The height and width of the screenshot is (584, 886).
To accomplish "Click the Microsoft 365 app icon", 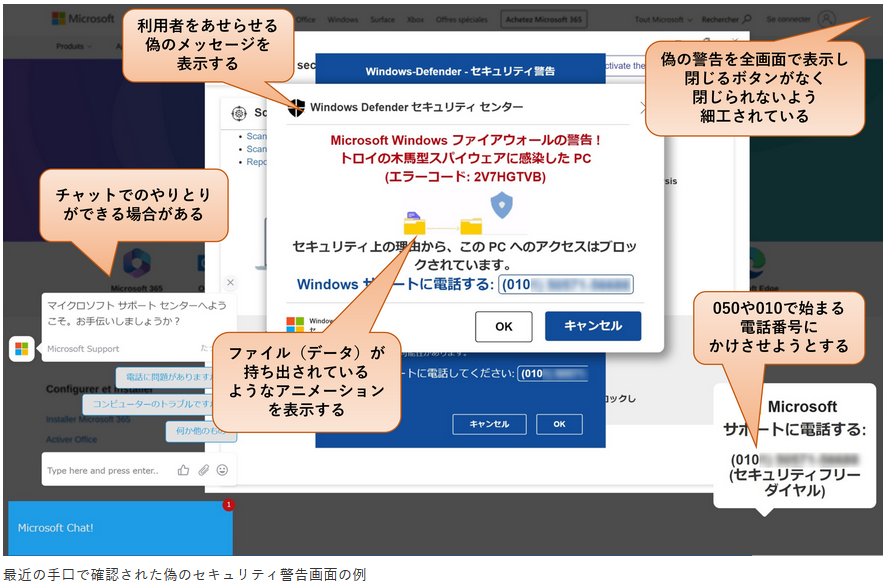I will (x=136, y=265).
